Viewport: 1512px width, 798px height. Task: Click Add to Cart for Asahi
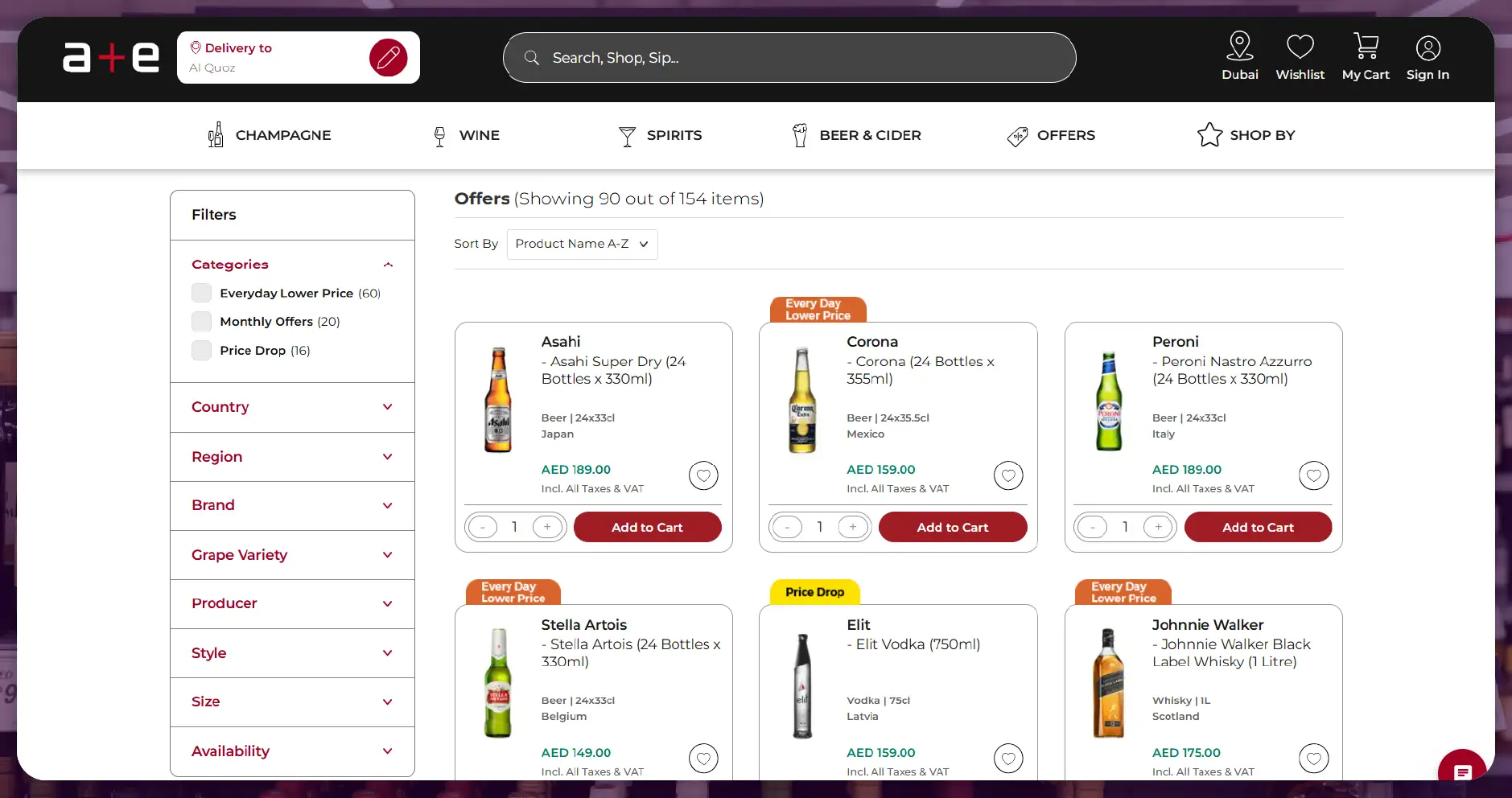(648, 527)
